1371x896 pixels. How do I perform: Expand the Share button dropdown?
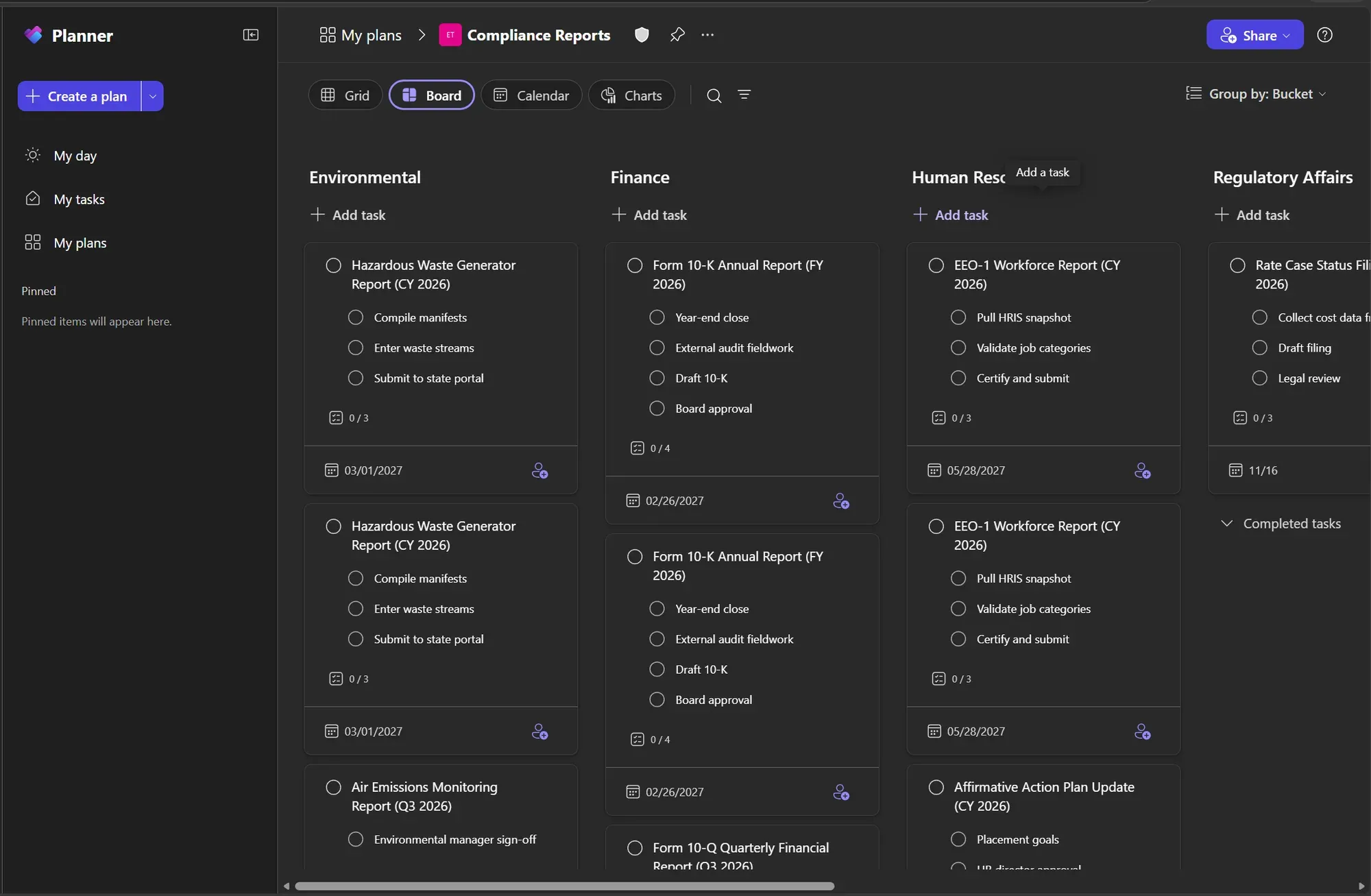1287,36
